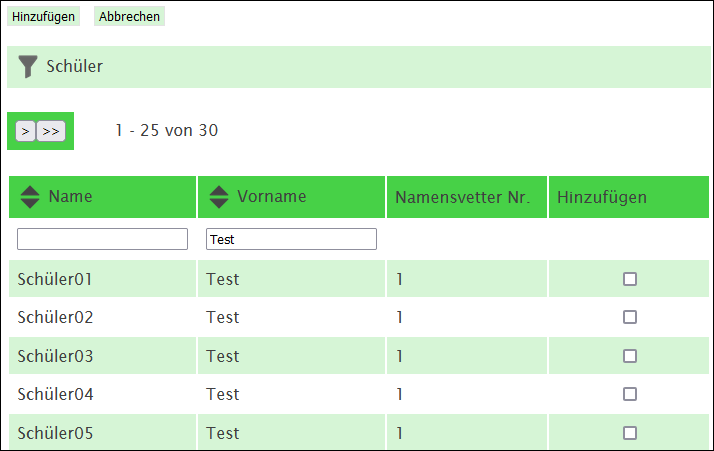Select the checkbox in Schüler04 row

(630, 394)
